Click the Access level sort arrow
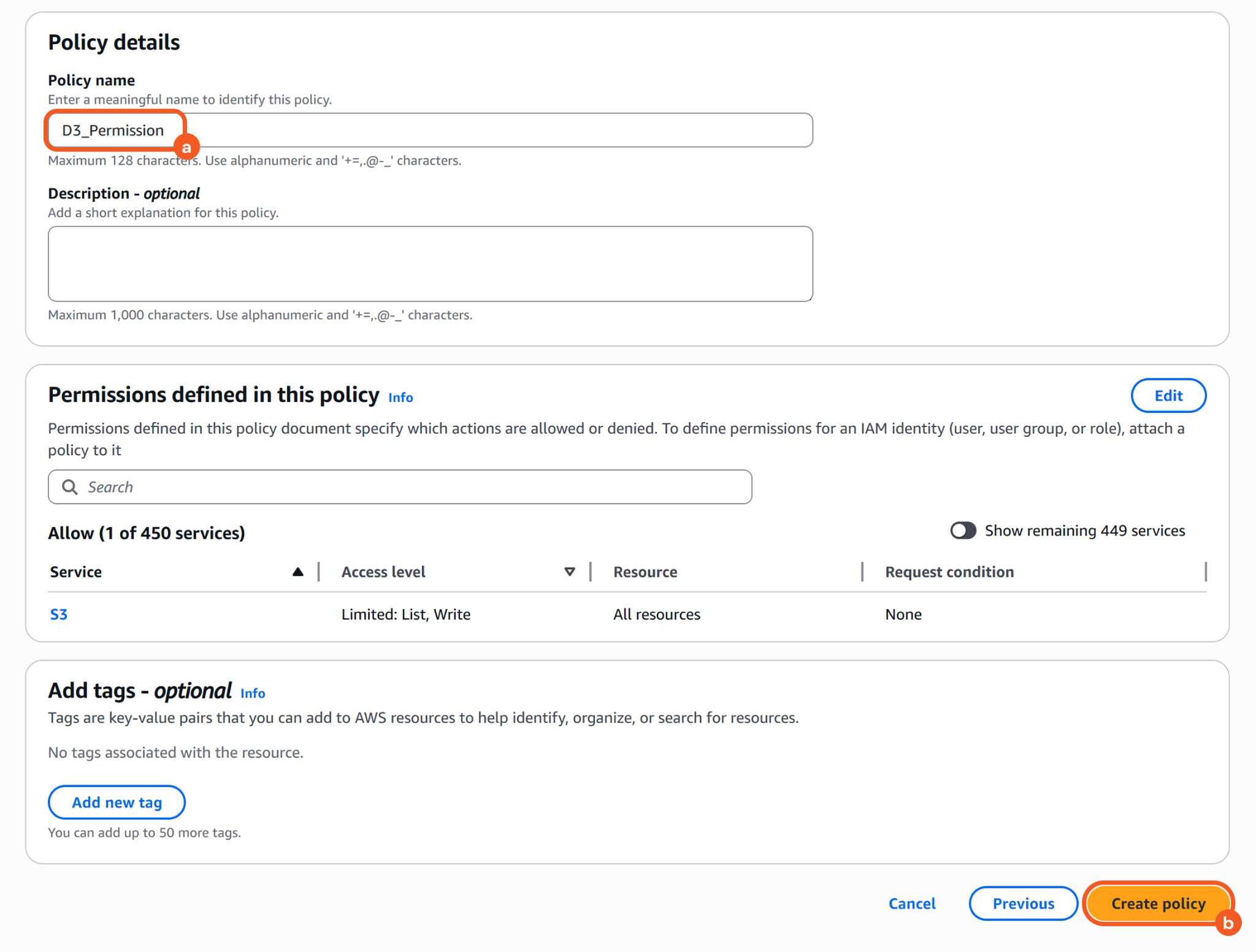The image size is (1256, 952). pos(569,572)
